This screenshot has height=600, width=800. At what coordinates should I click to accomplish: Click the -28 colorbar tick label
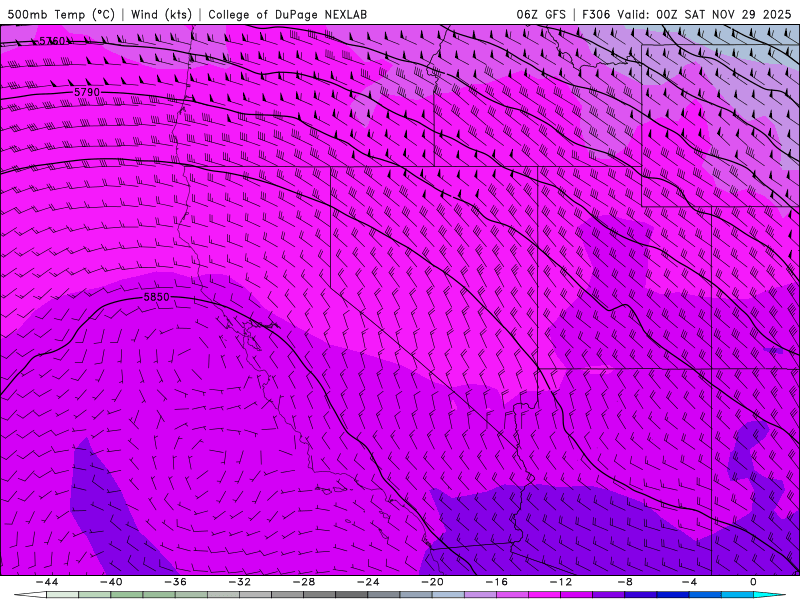pos(304,582)
